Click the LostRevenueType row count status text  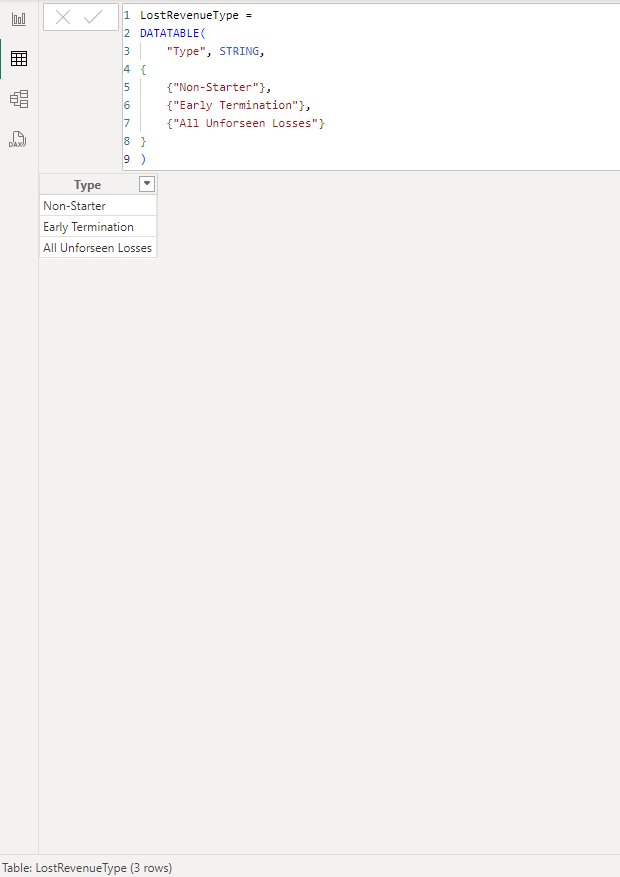tap(87, 868)
